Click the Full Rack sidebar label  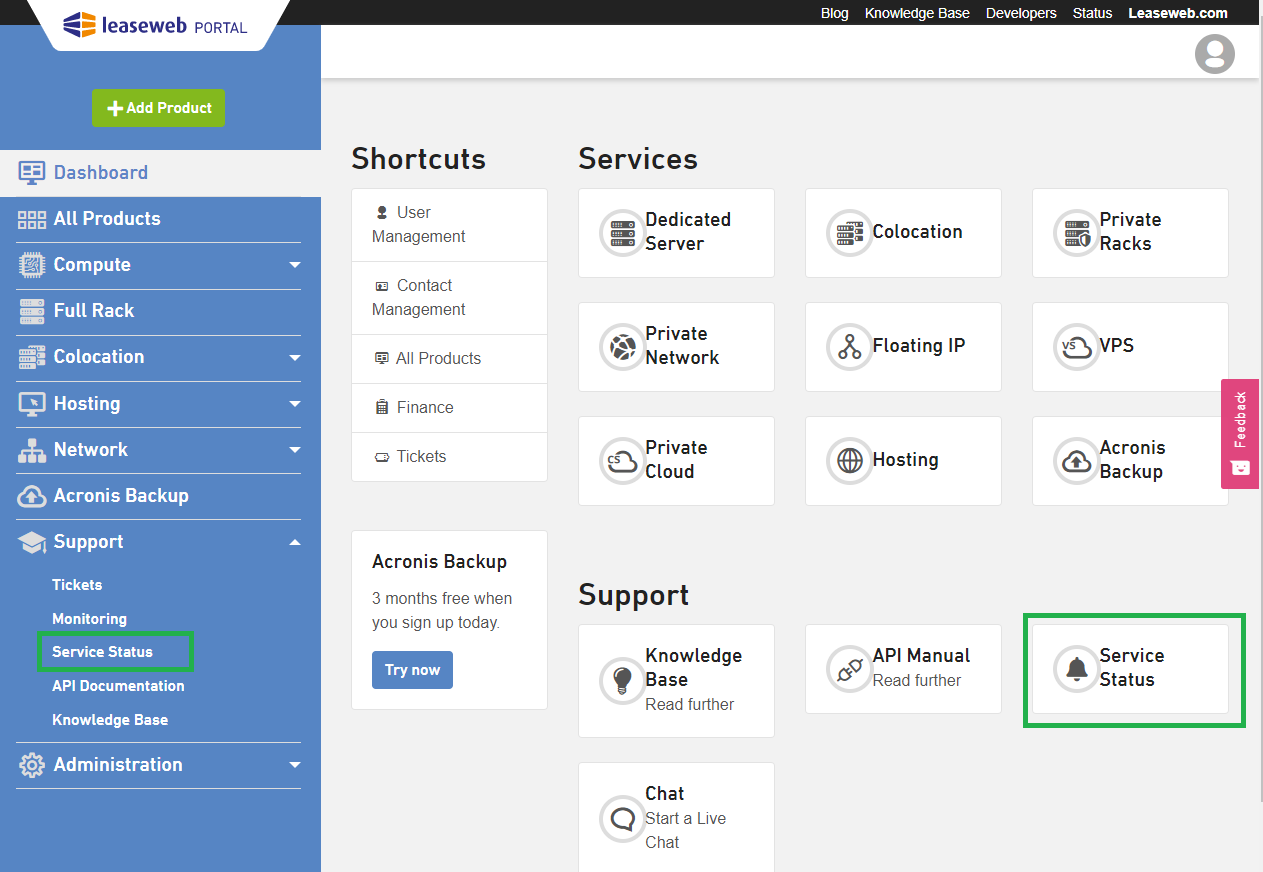(94, 311)
